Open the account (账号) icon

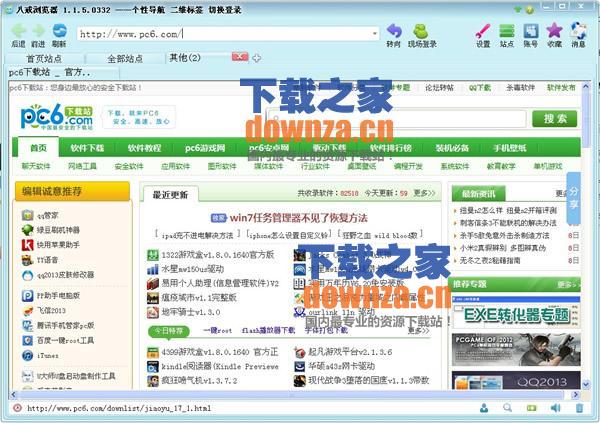(530, 31)
